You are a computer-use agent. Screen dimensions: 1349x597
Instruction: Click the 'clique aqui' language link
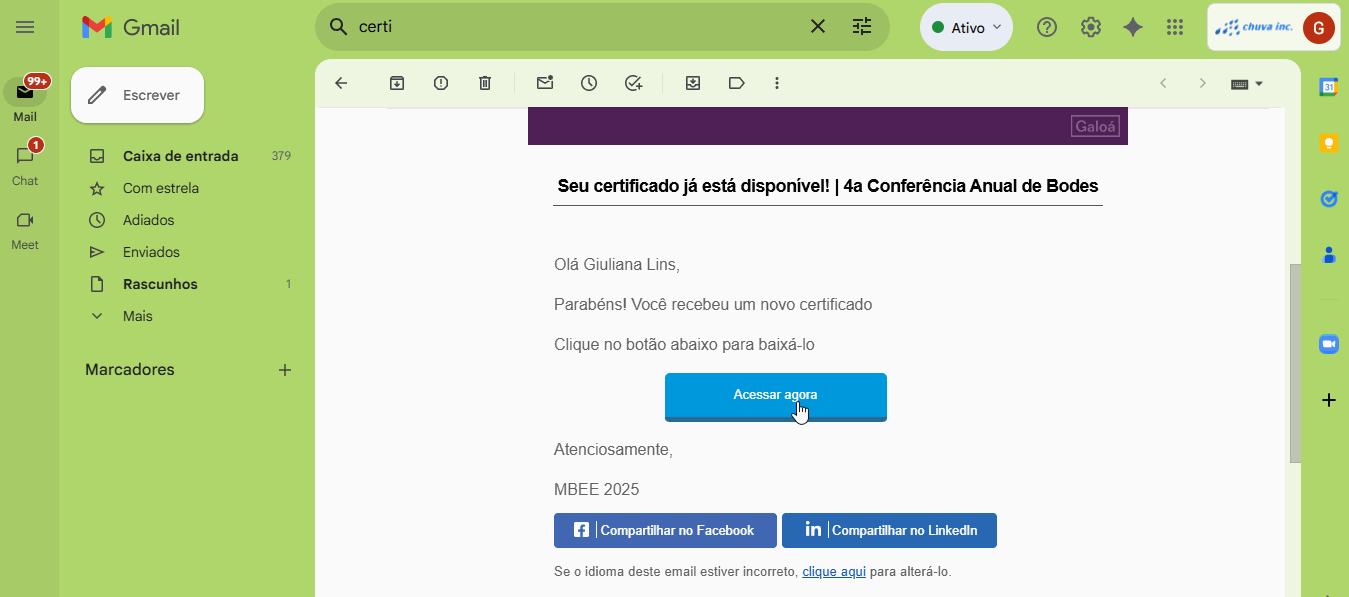point(834,572)
